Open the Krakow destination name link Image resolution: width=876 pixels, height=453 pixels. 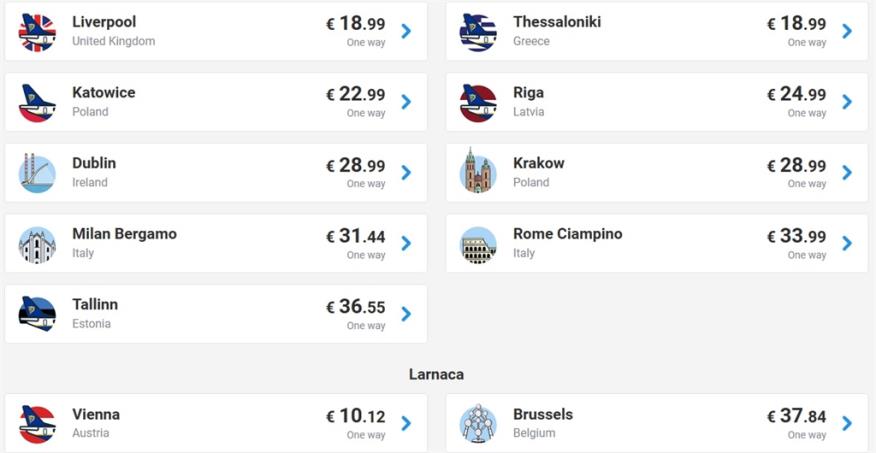point(538,163)
